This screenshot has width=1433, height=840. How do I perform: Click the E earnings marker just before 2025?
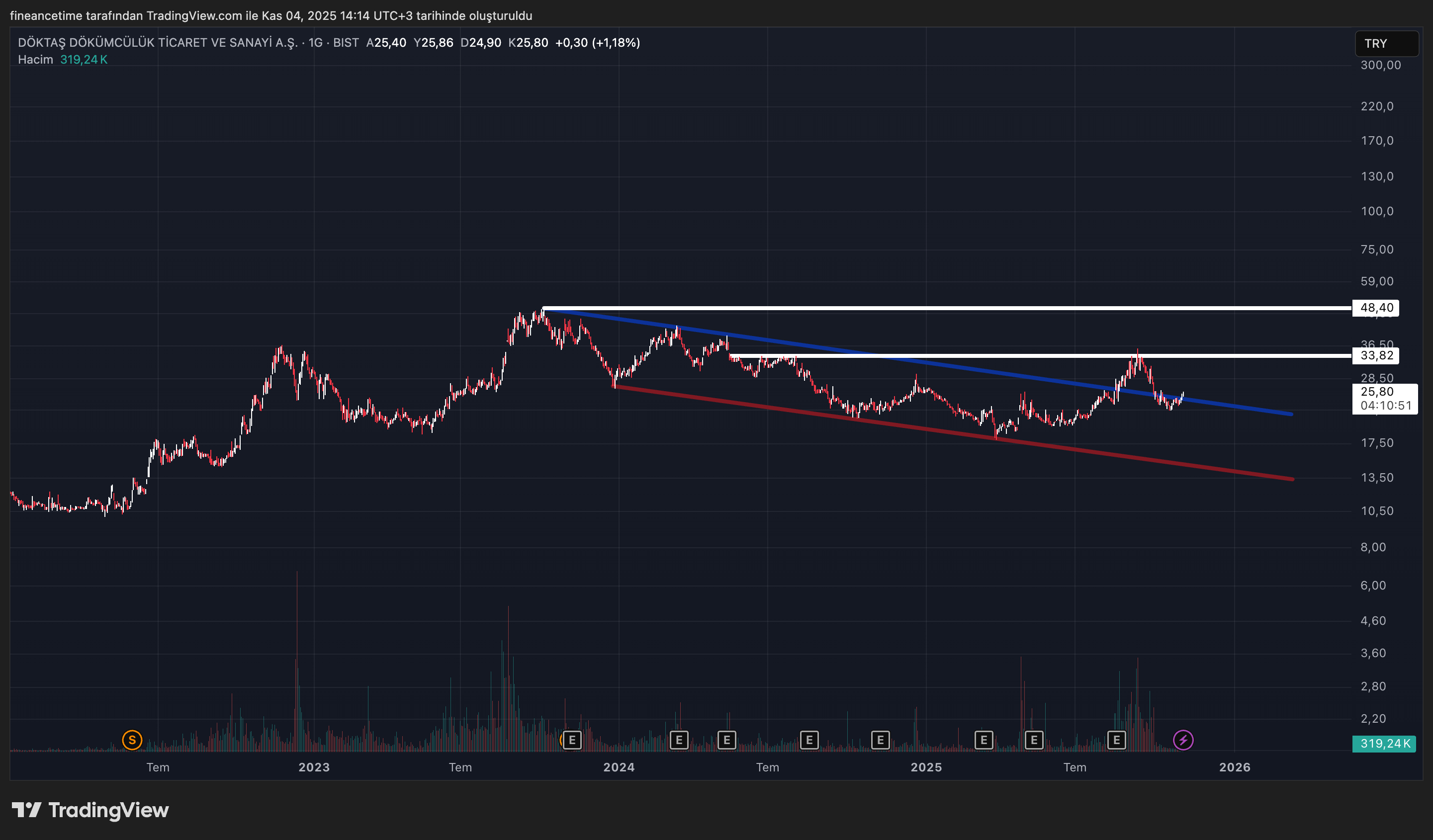click(x=880, y=740)
